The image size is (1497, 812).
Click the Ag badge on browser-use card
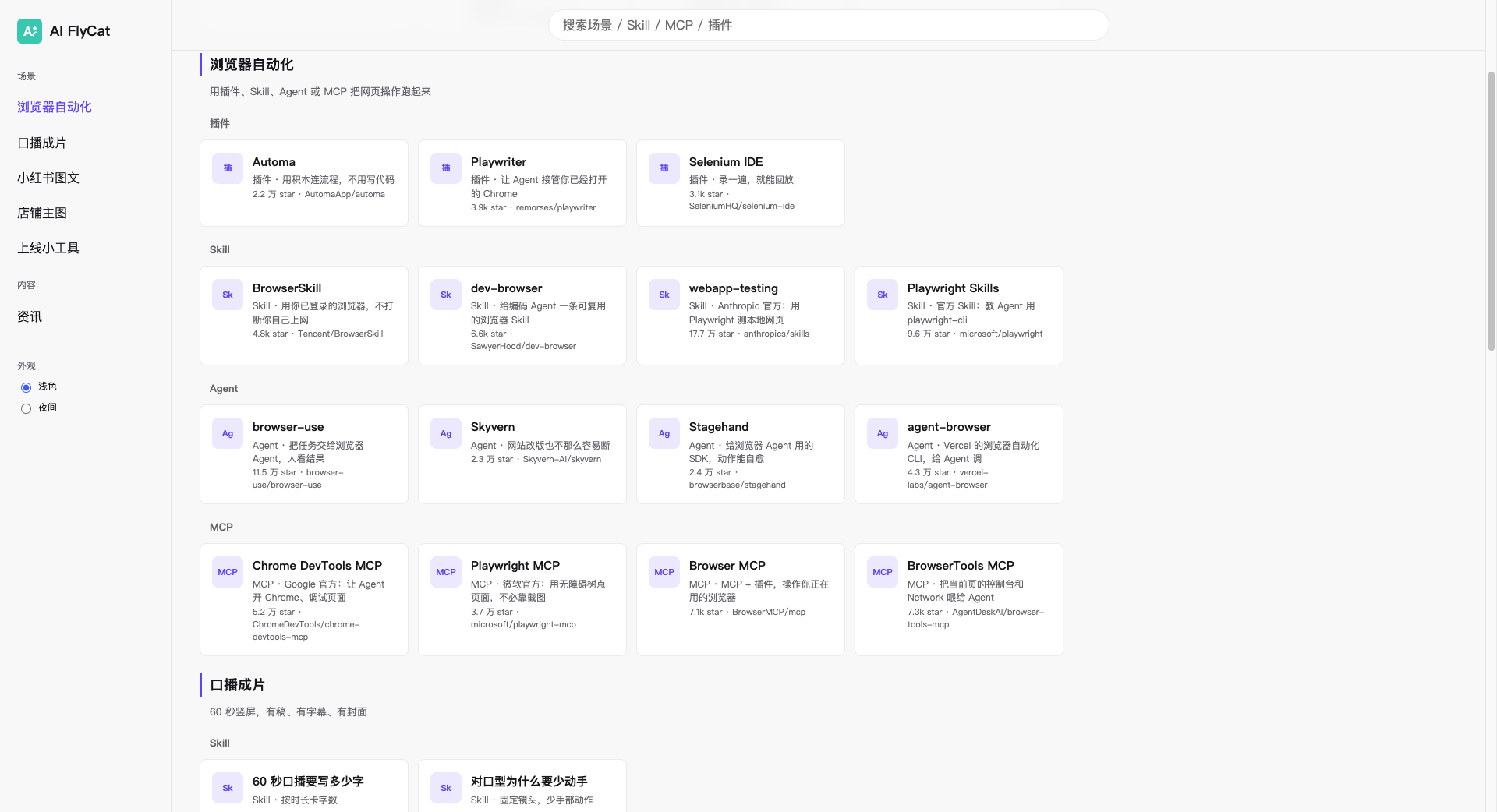coord(228,433)
